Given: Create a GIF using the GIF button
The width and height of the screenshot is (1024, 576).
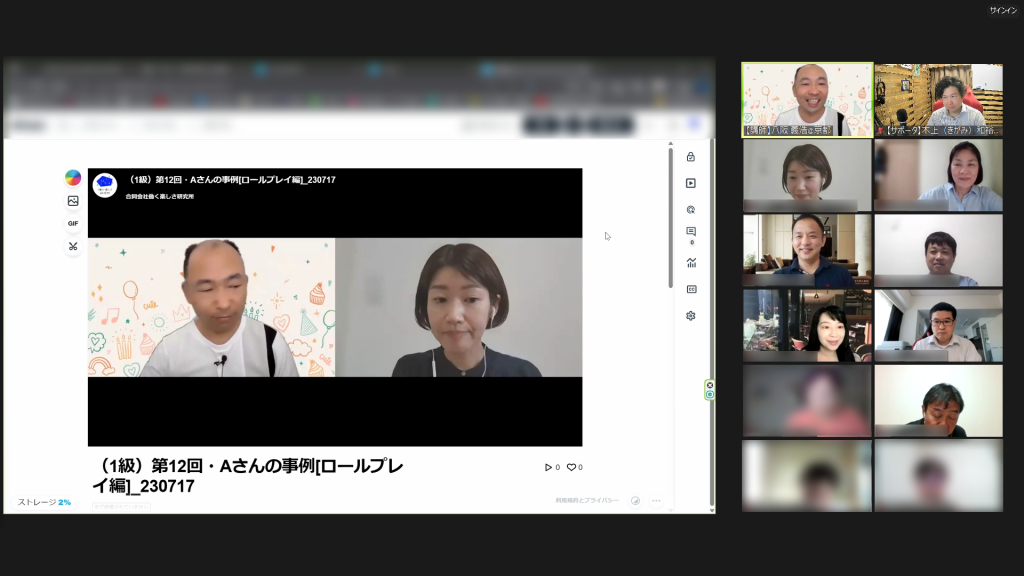Looking at the screenshot, I should click(x=73, y=223).
